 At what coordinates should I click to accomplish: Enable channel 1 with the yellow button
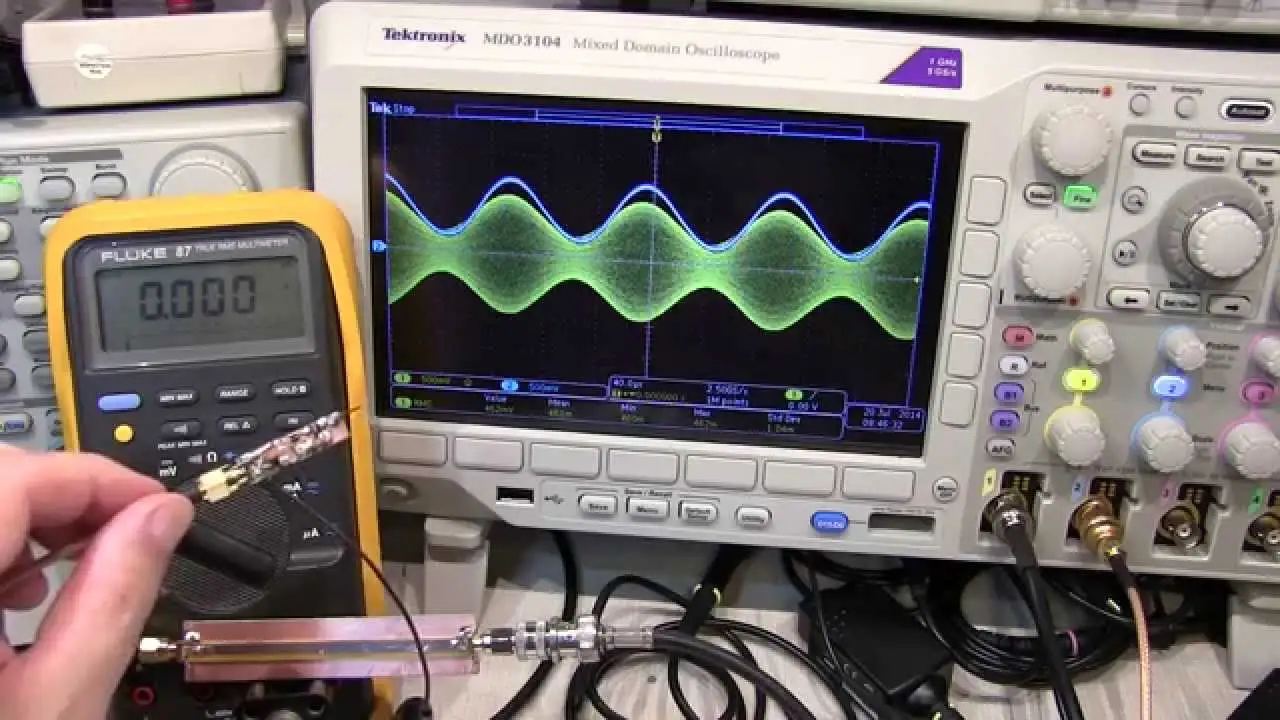pyautogui.click(x=1081, y=381)
